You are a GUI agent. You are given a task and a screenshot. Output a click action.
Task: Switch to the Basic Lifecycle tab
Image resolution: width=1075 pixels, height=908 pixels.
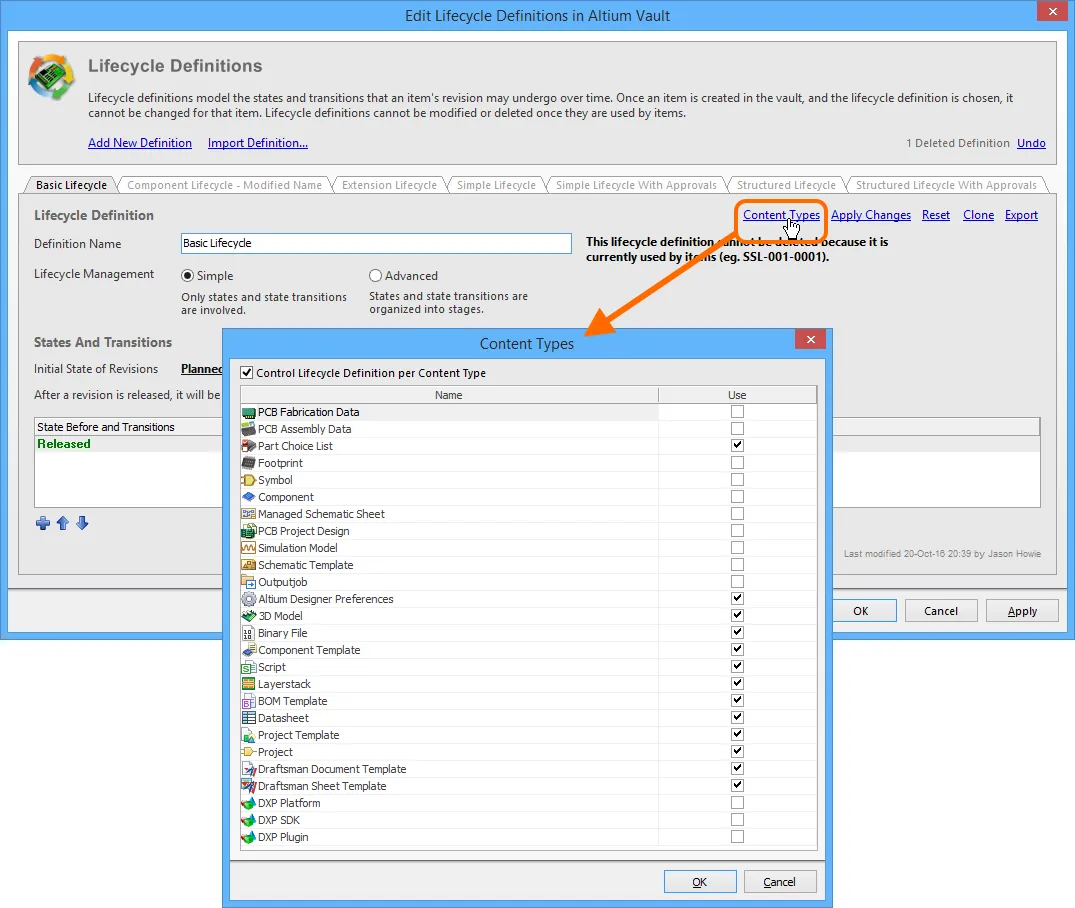pos(71,185)
